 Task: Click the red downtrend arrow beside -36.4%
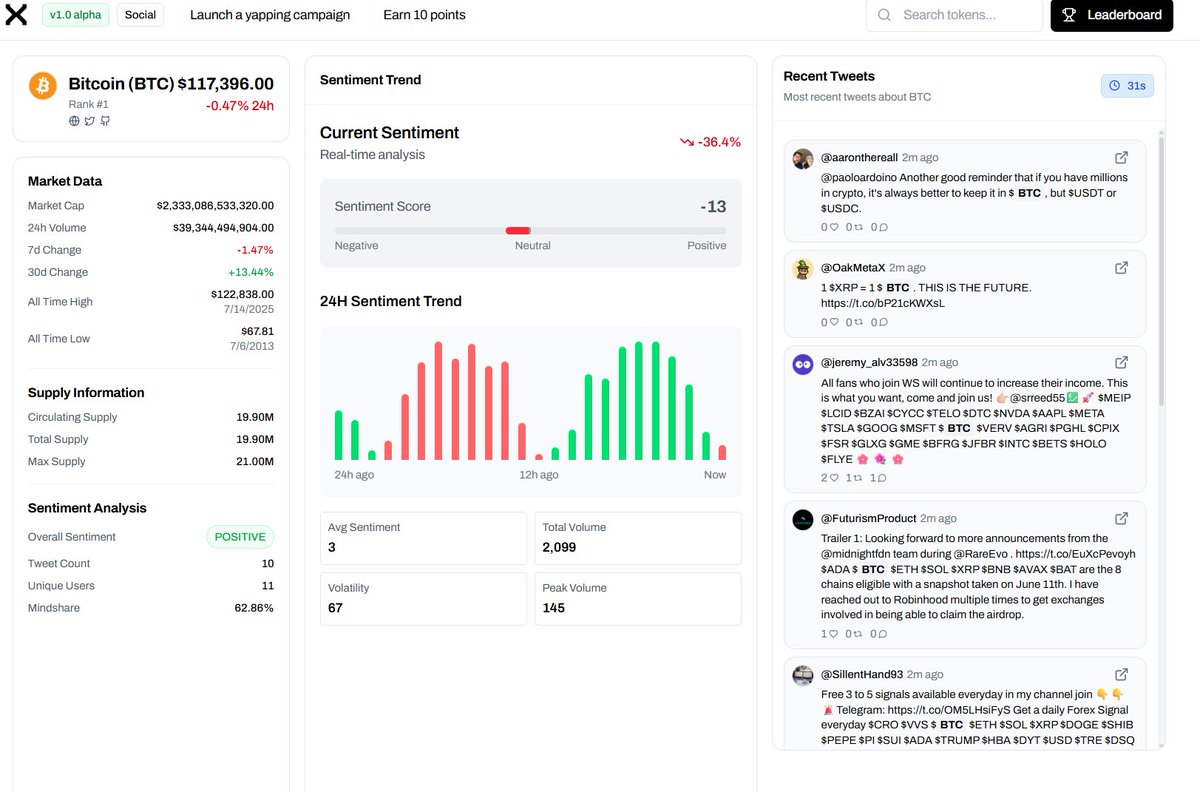click(687, 142)
